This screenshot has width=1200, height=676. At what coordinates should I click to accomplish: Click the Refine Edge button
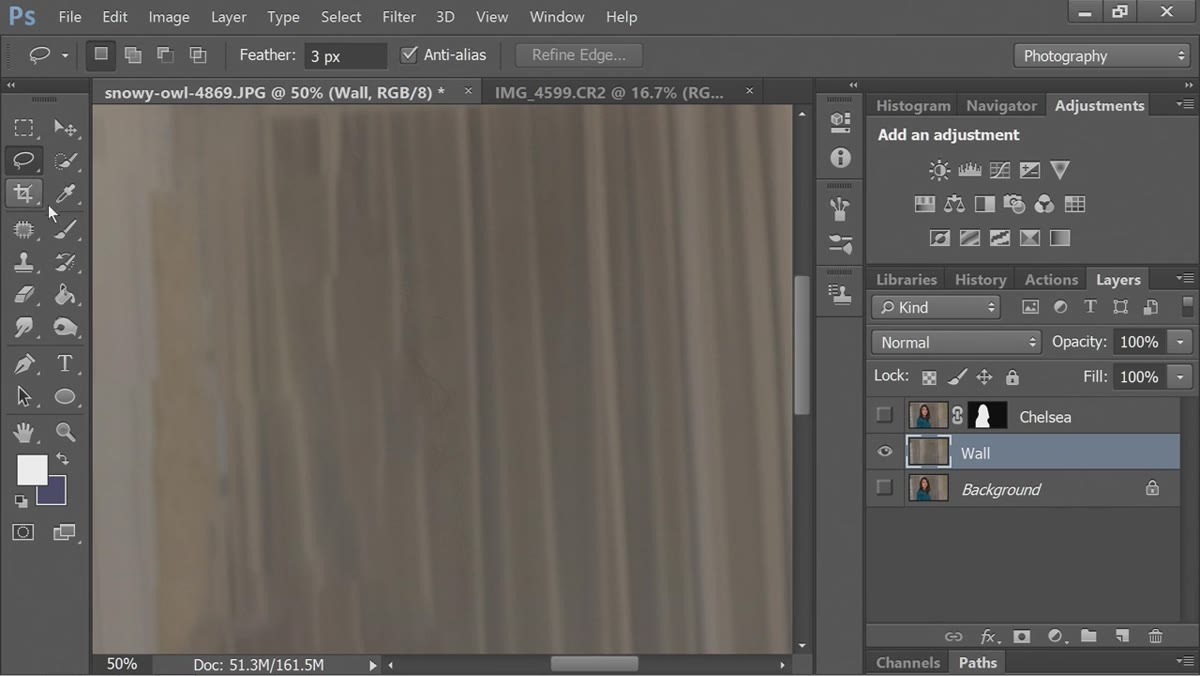(x=579, y=55)
